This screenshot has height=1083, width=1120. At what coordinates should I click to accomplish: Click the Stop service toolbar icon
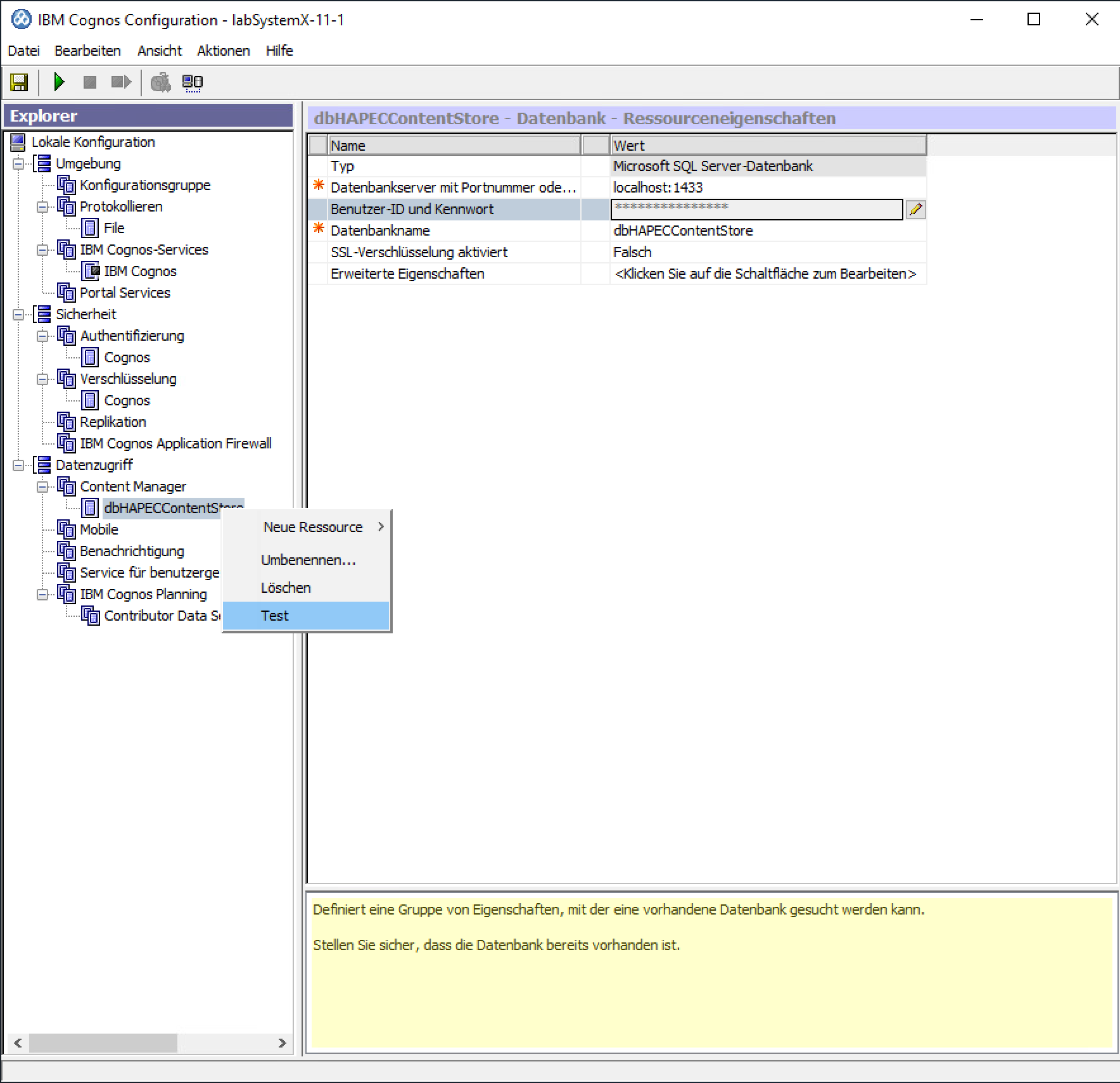(x=90, y=82)
